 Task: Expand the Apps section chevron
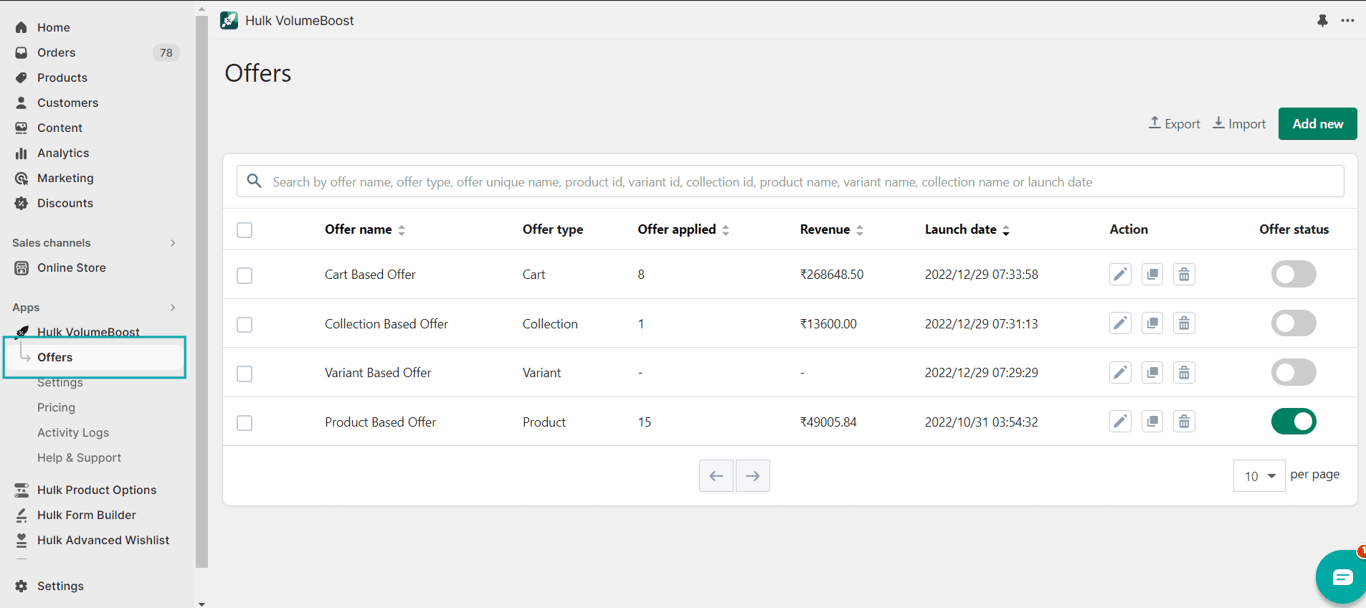pyautogui.click(x=173, y=307)
